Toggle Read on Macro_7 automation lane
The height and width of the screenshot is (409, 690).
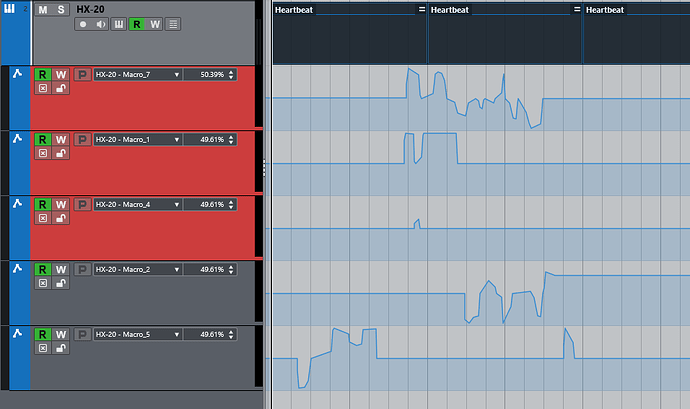43,74
